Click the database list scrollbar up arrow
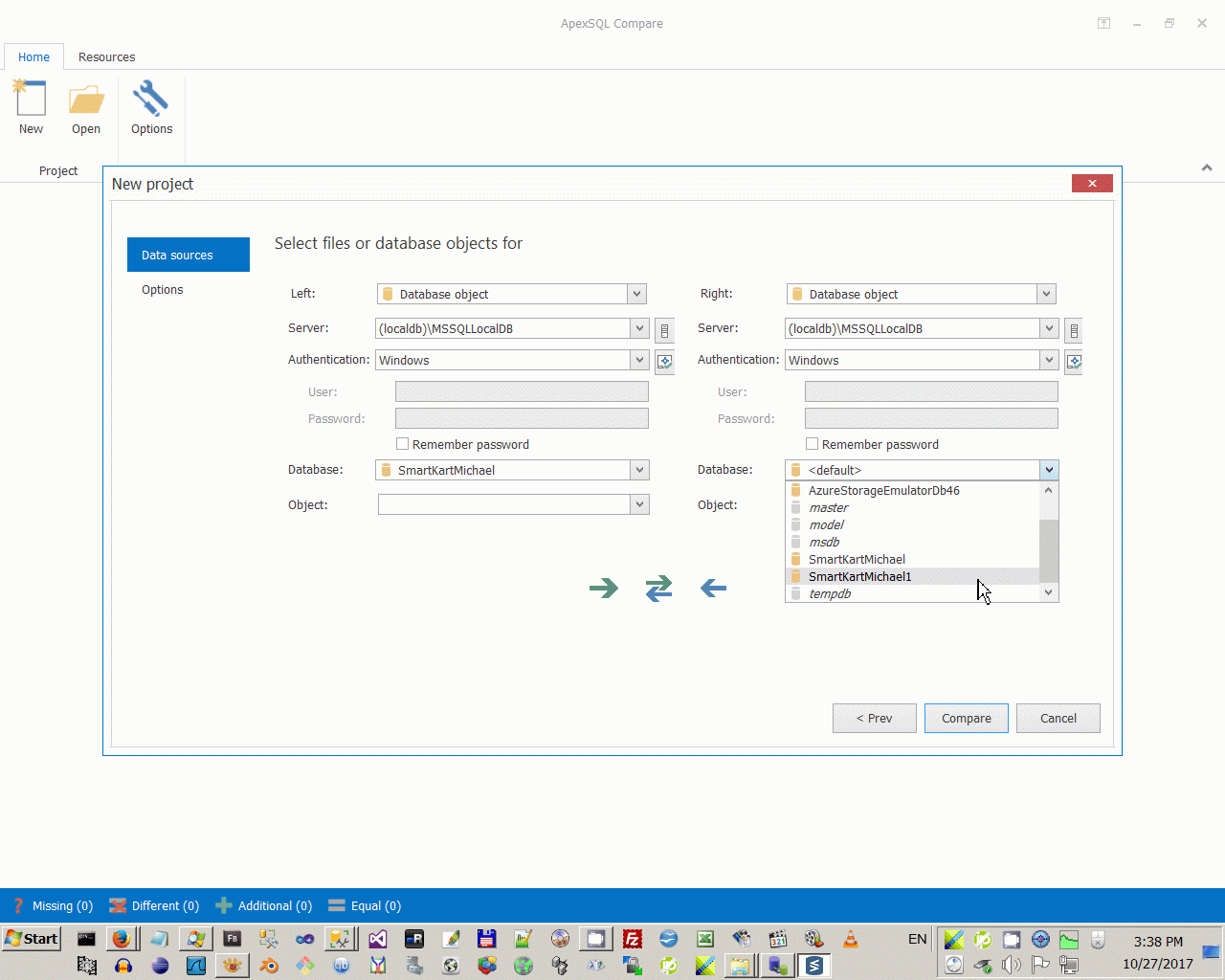Viewport: 1225px width, 980px height. tap(1049, 490)
